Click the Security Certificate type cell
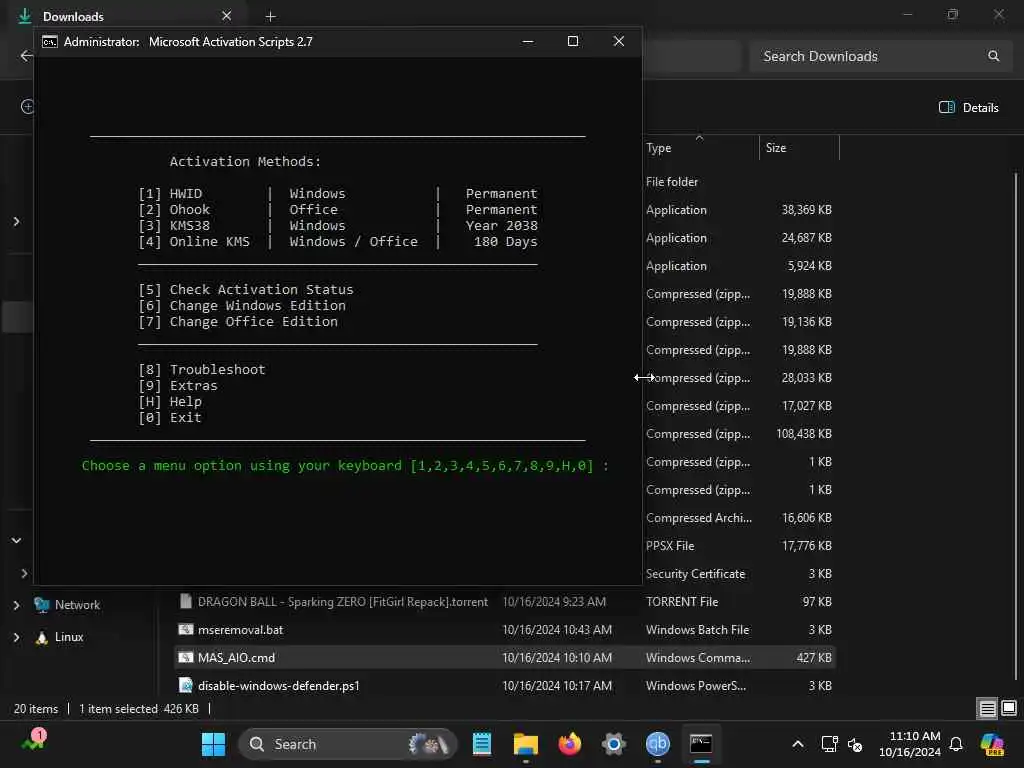Viewport: 1024px width, 768px height. point(696,574)
